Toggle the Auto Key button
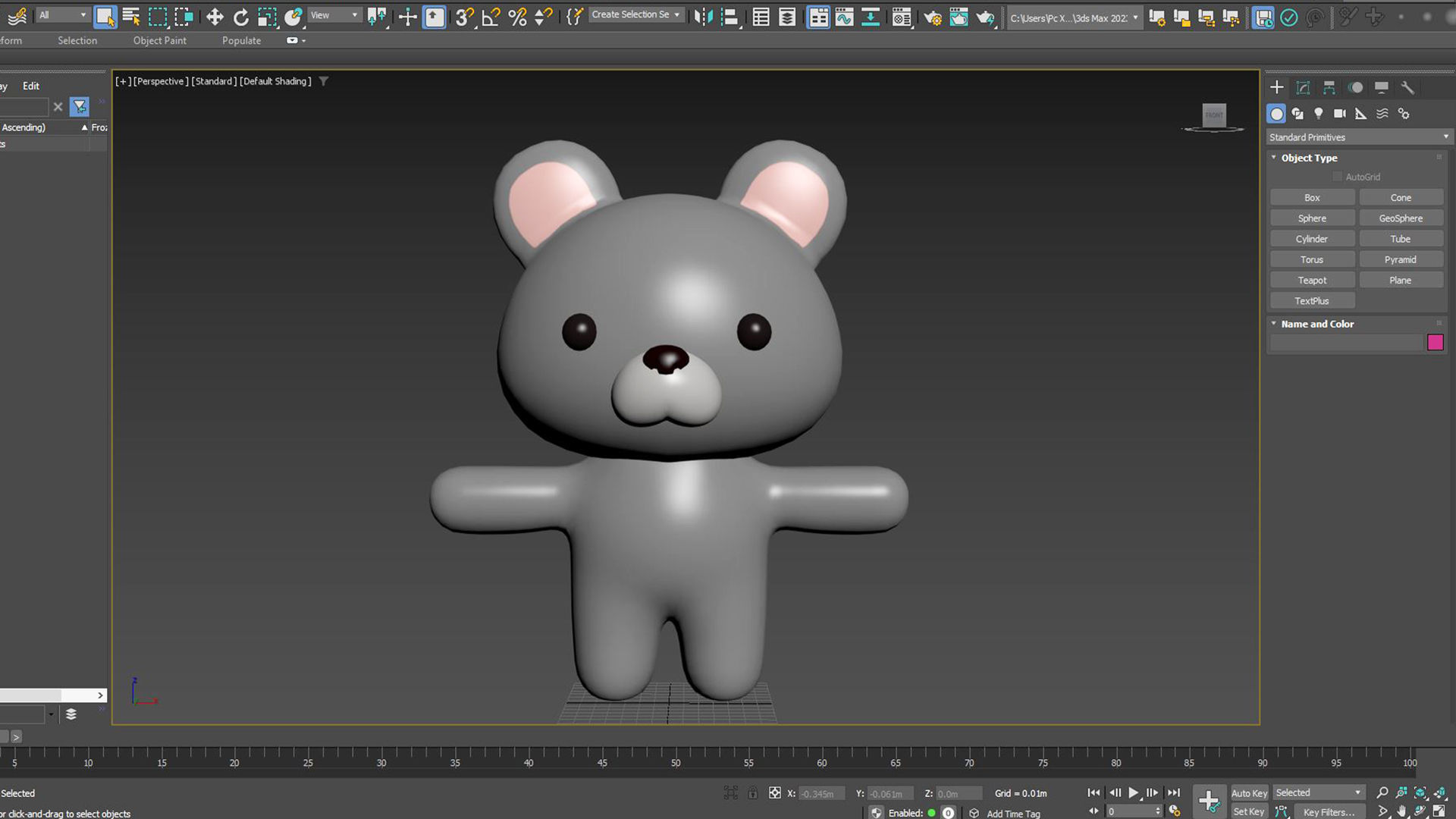The height and width of the screenshot is (819, 1456). tap(1249, 793)
